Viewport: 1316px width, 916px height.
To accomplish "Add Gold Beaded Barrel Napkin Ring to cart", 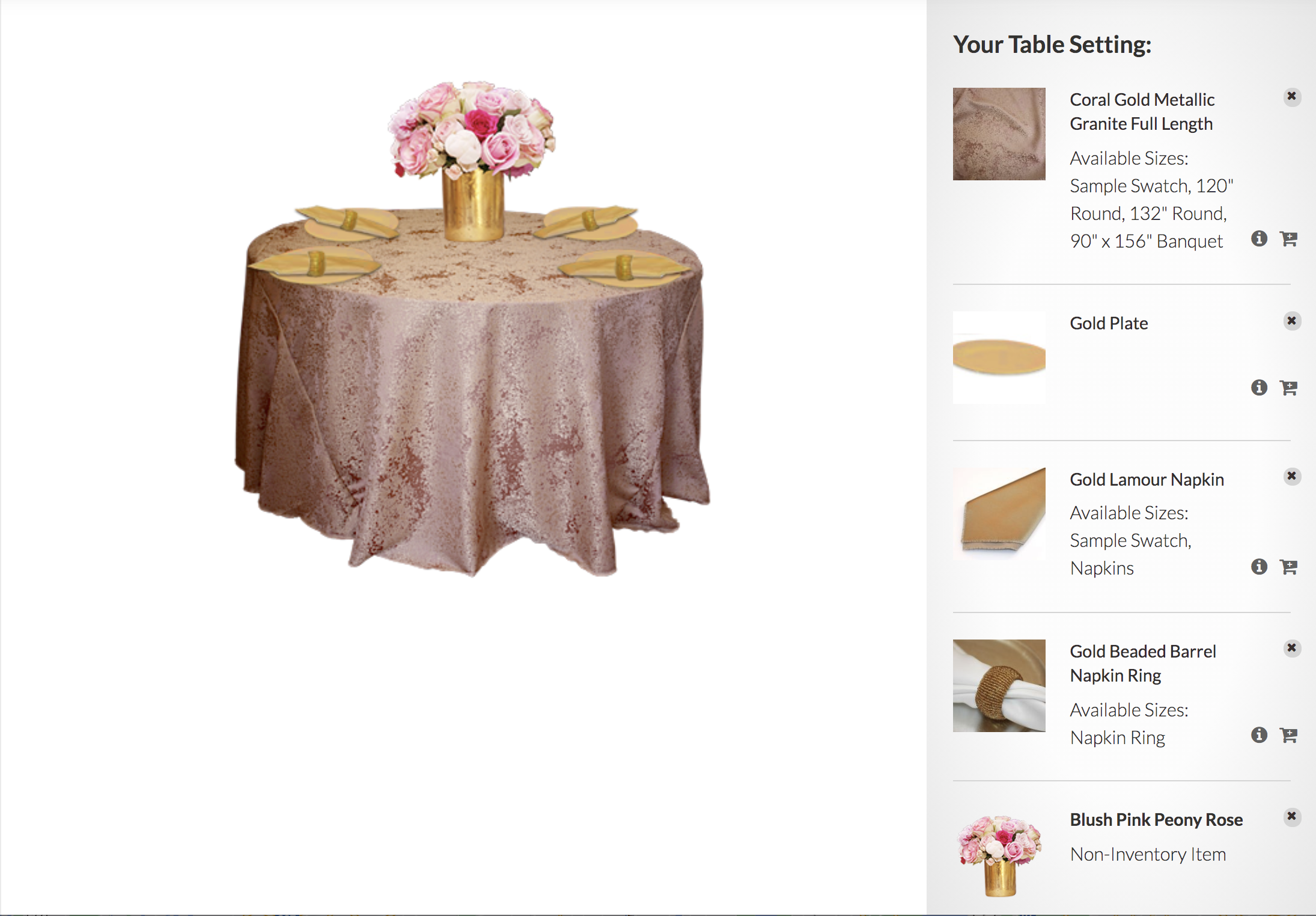I will (1288, 736).
